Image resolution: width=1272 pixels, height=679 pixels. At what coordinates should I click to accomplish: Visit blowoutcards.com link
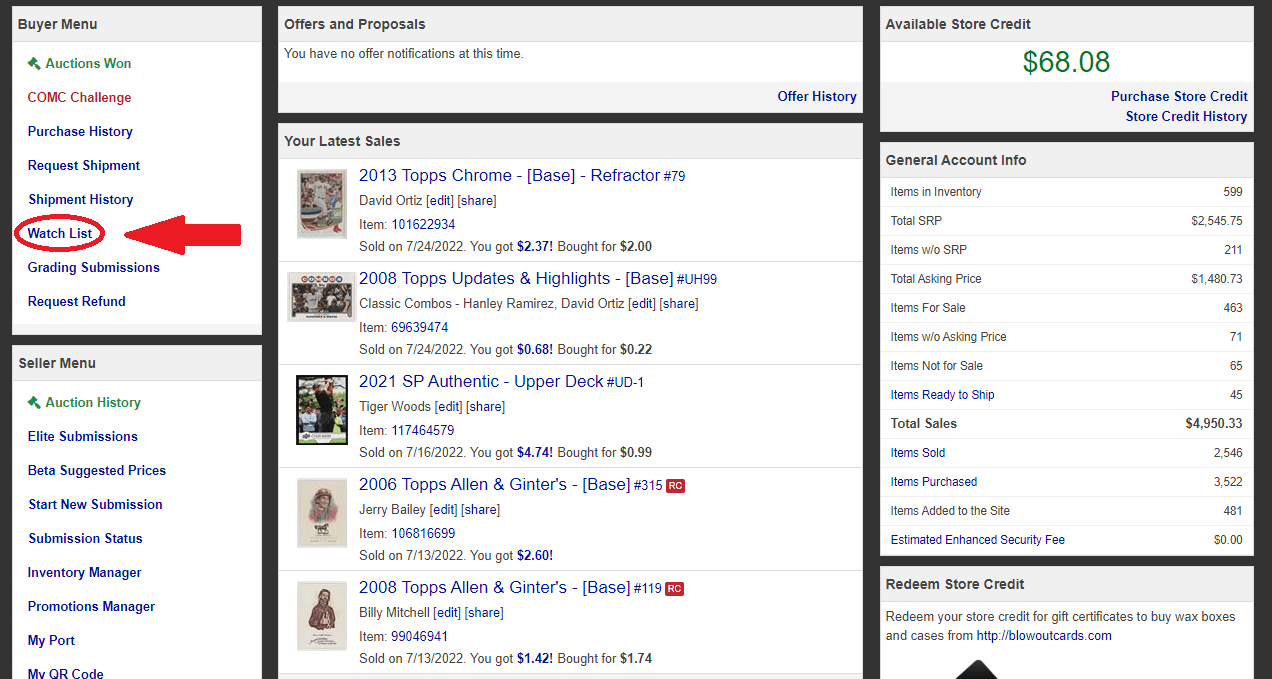1044,635
